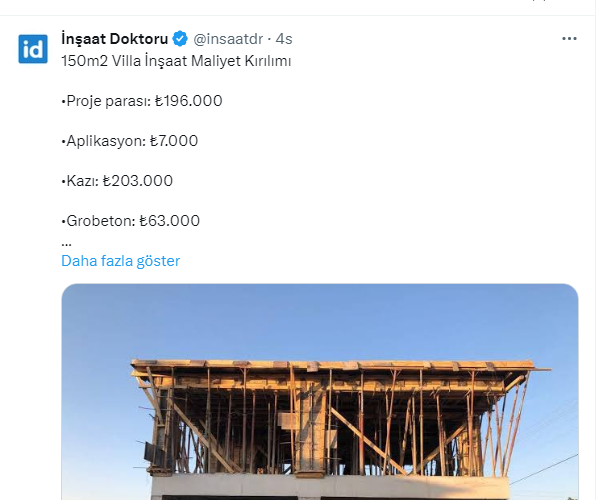The image size is (601, 500).
Task: Open the tweet's more options menu
Action: [569, 39]
